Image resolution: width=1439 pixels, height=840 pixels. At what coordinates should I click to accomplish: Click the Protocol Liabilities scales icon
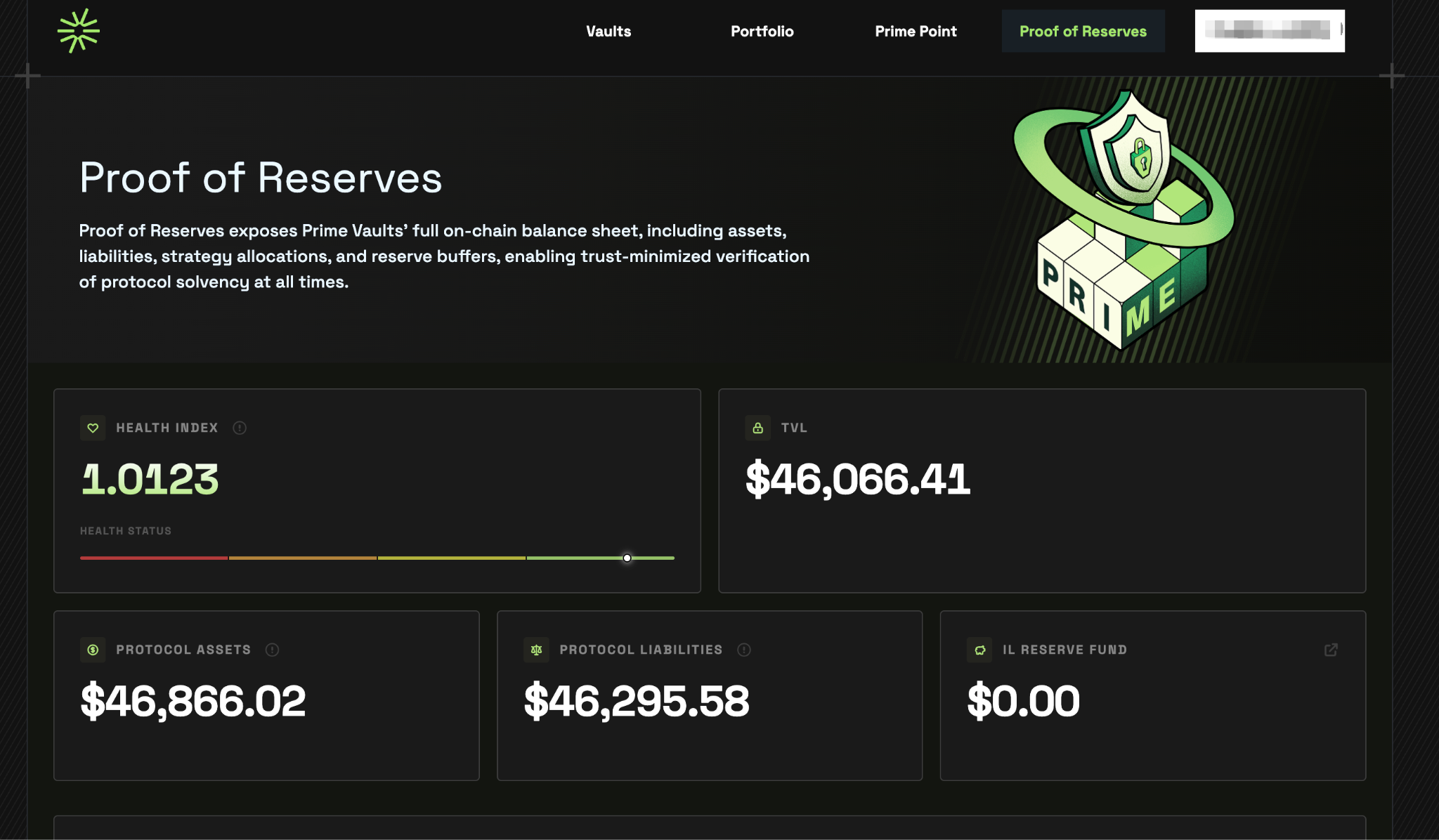pos(536,650)
